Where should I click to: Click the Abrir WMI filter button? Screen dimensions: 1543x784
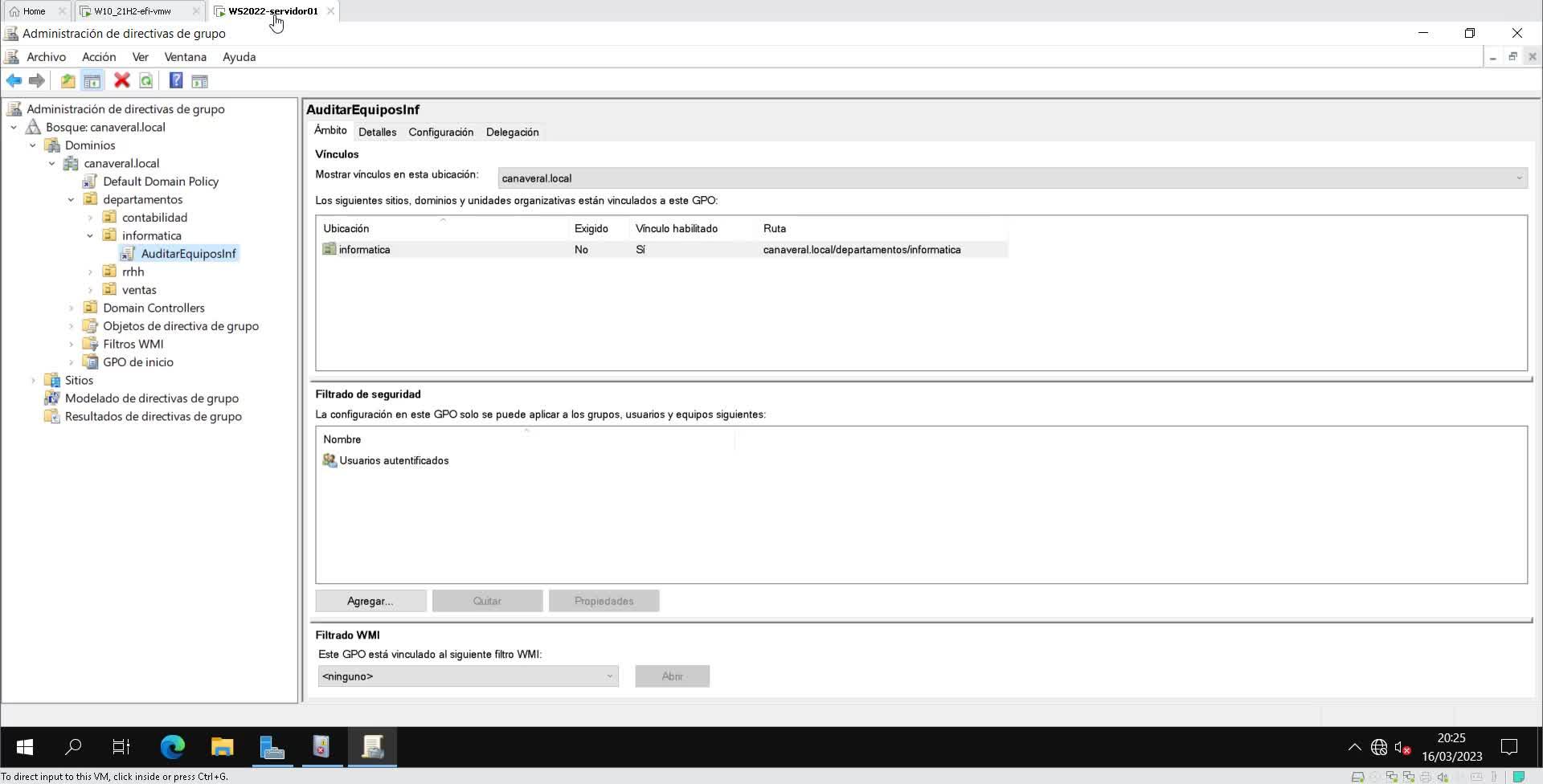tap(672, 676)
